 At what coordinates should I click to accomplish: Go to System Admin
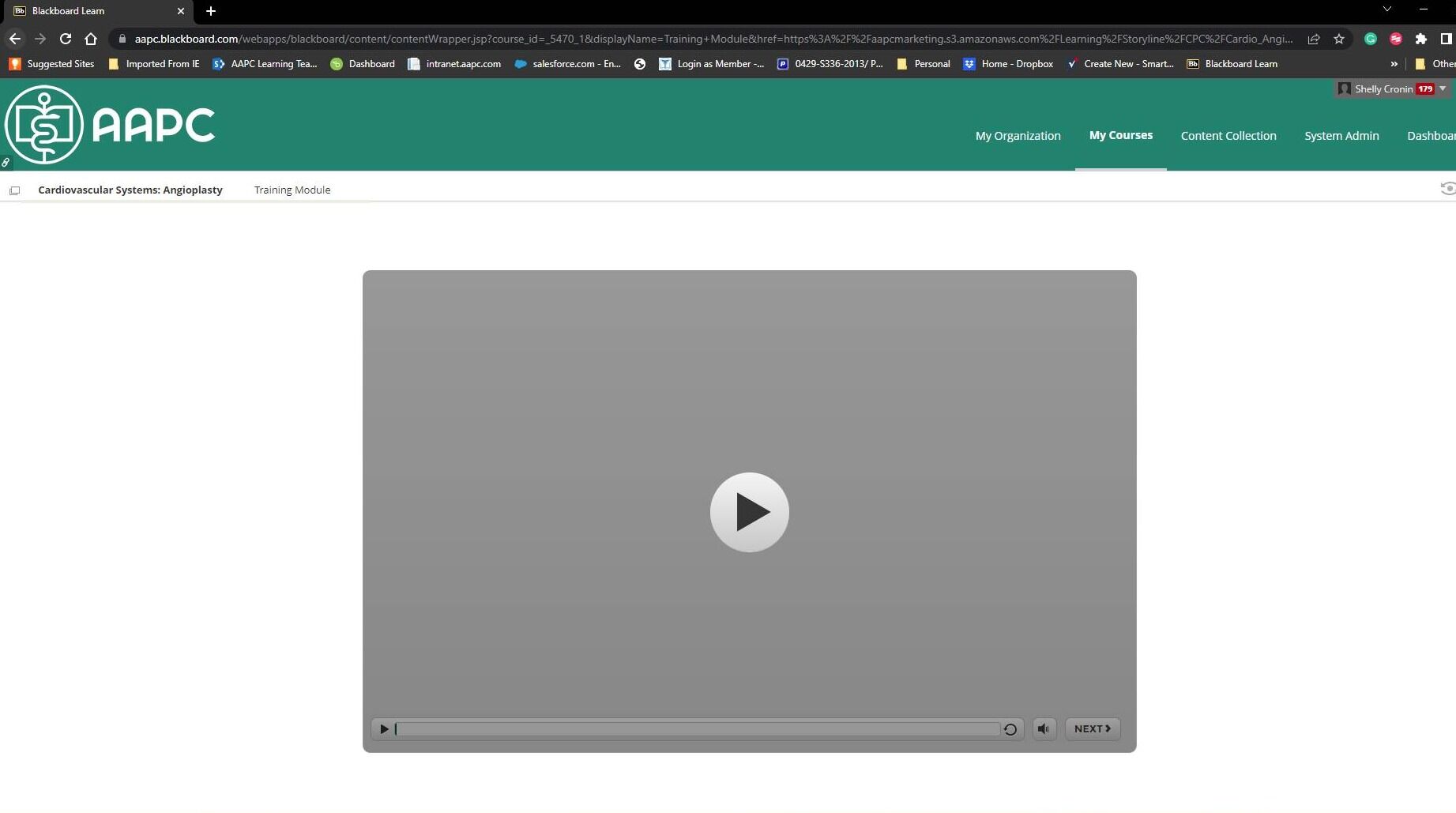point(1341,136)
